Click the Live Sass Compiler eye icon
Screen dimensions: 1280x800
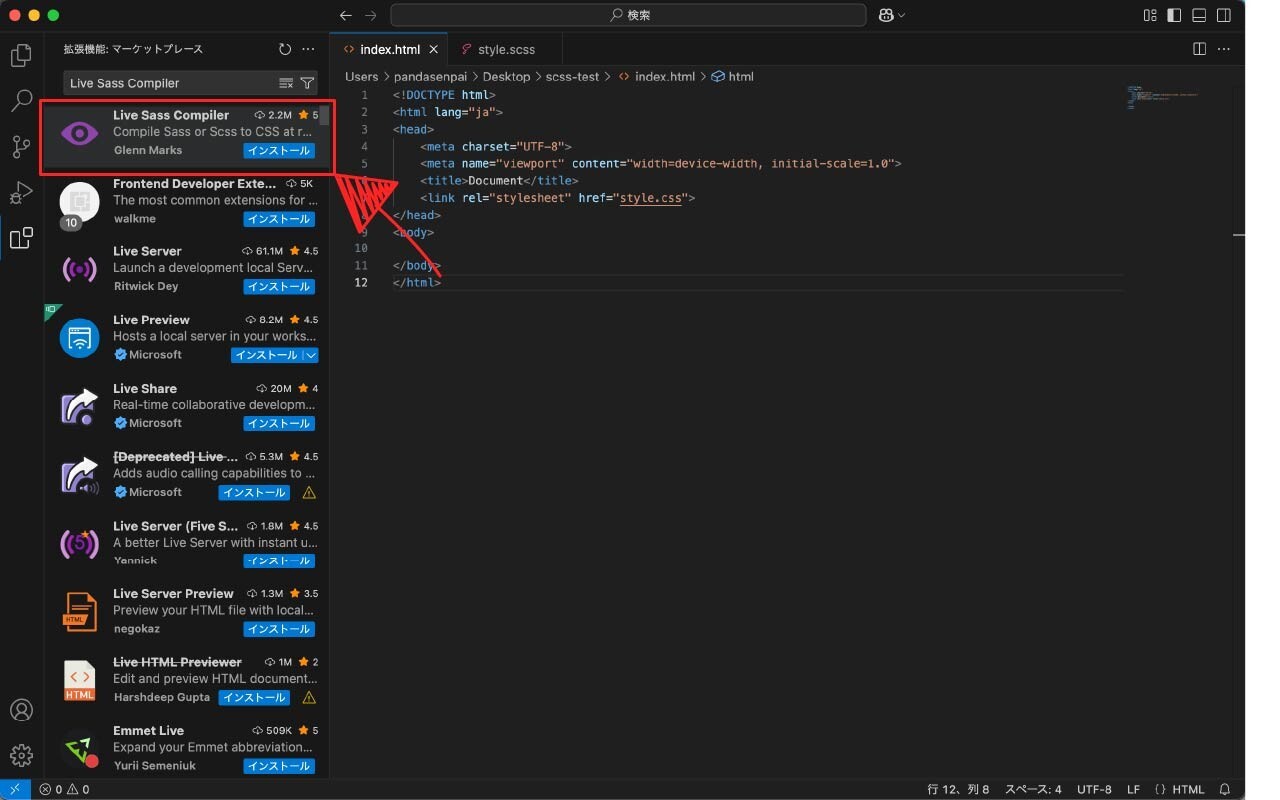tap(79, 133)
